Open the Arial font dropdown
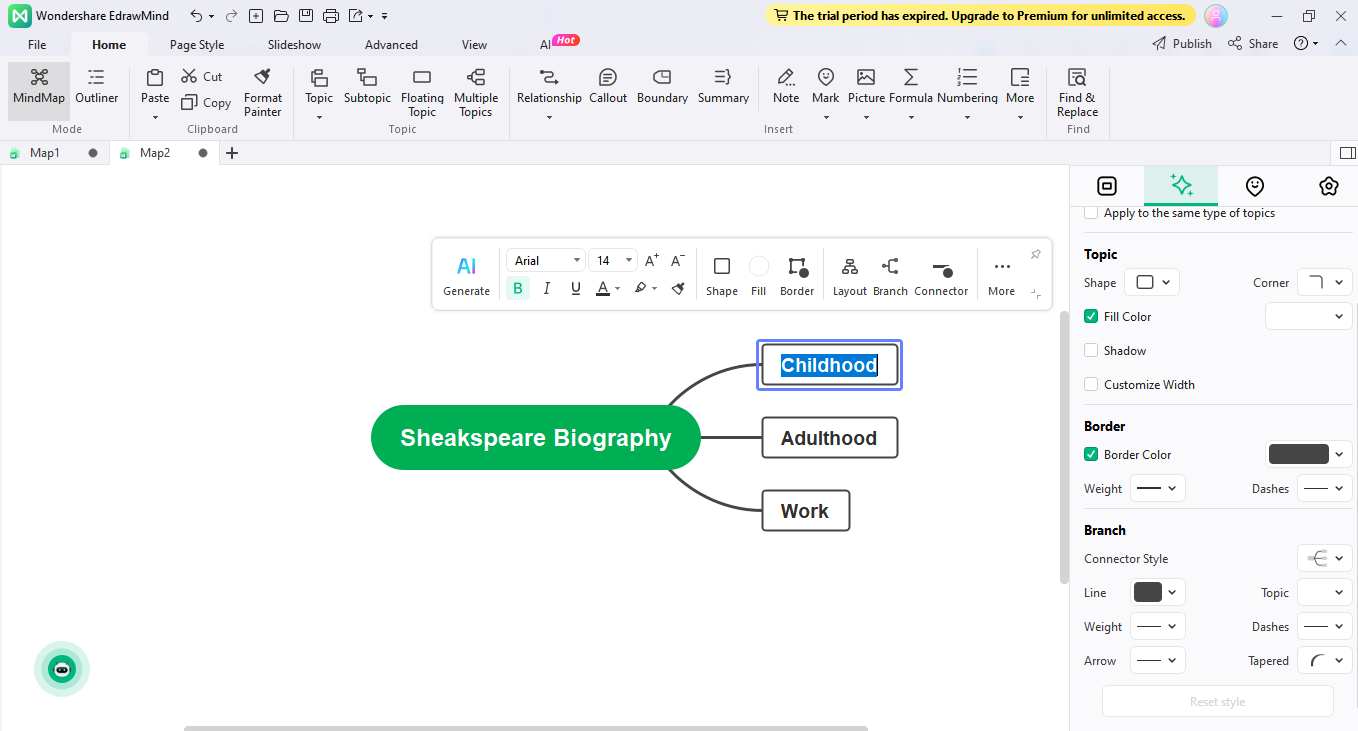Viewport: 1358px width, 731px height. (x=546, y=261)
